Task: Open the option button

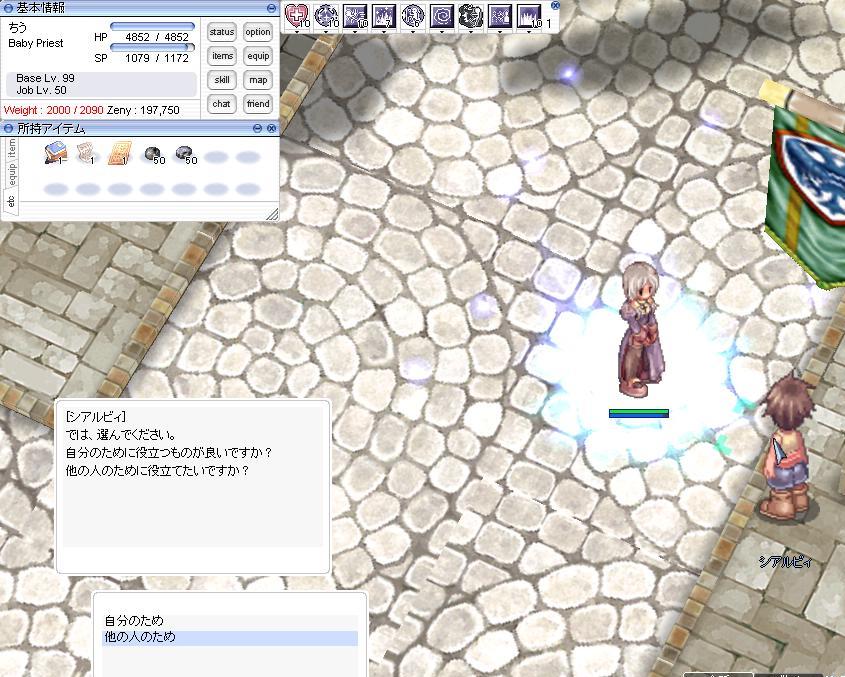Action: 258,32
